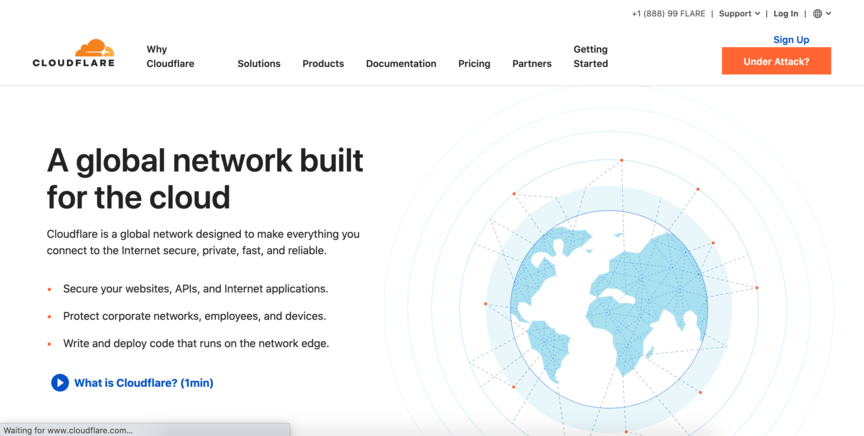Open the Pricing page
The image size is (864, 436).
474,63
